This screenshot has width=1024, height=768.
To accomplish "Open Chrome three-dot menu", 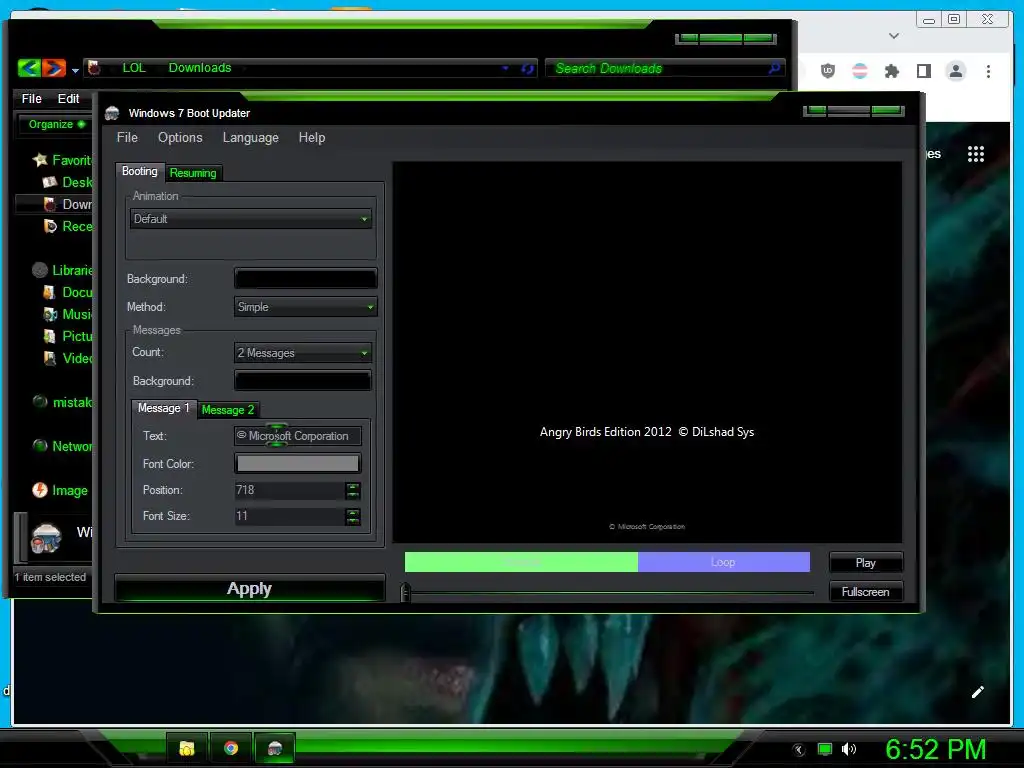I will tap(988, 71).
